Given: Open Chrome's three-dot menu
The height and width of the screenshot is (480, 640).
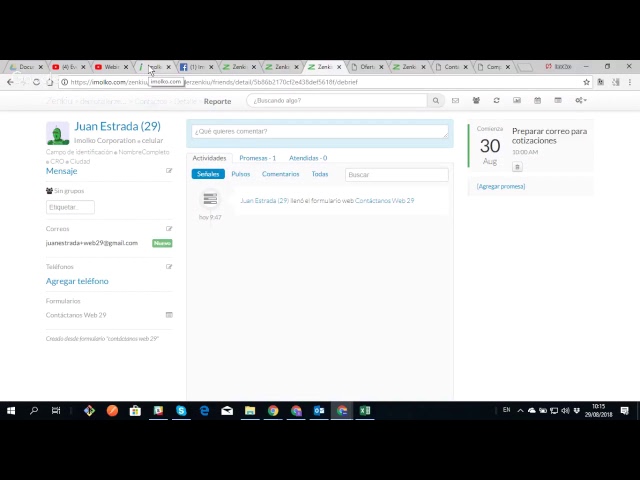Looking at the screenshot, I should (x=630, y=82).
